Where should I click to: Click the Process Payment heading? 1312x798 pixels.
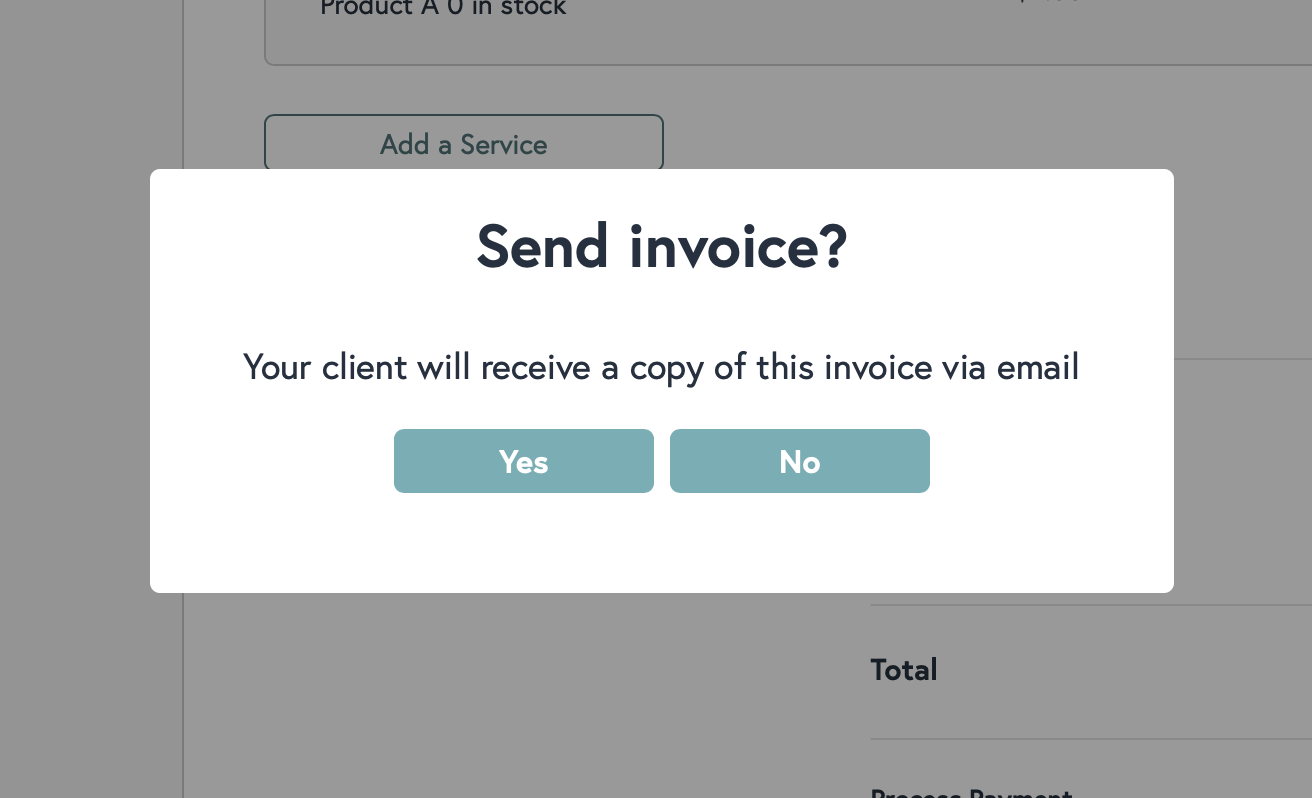click(971, 792)
